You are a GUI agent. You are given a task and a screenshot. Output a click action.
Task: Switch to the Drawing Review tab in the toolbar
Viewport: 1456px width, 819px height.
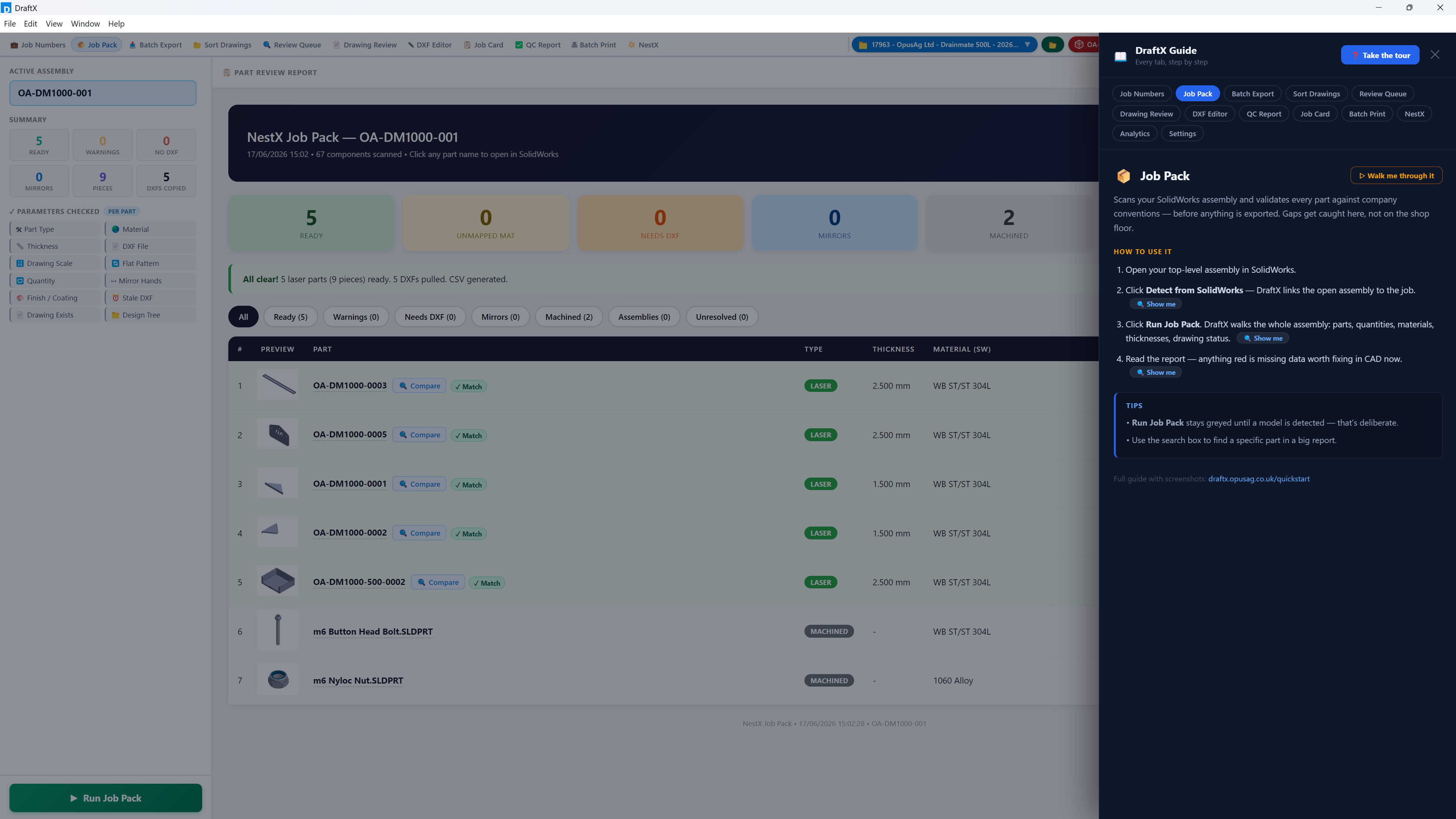click(x=365, y=45)
